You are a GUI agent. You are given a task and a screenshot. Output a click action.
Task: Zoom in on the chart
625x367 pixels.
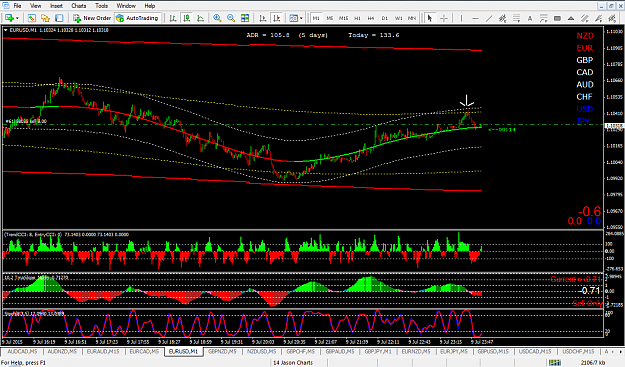tap(217, 18)
